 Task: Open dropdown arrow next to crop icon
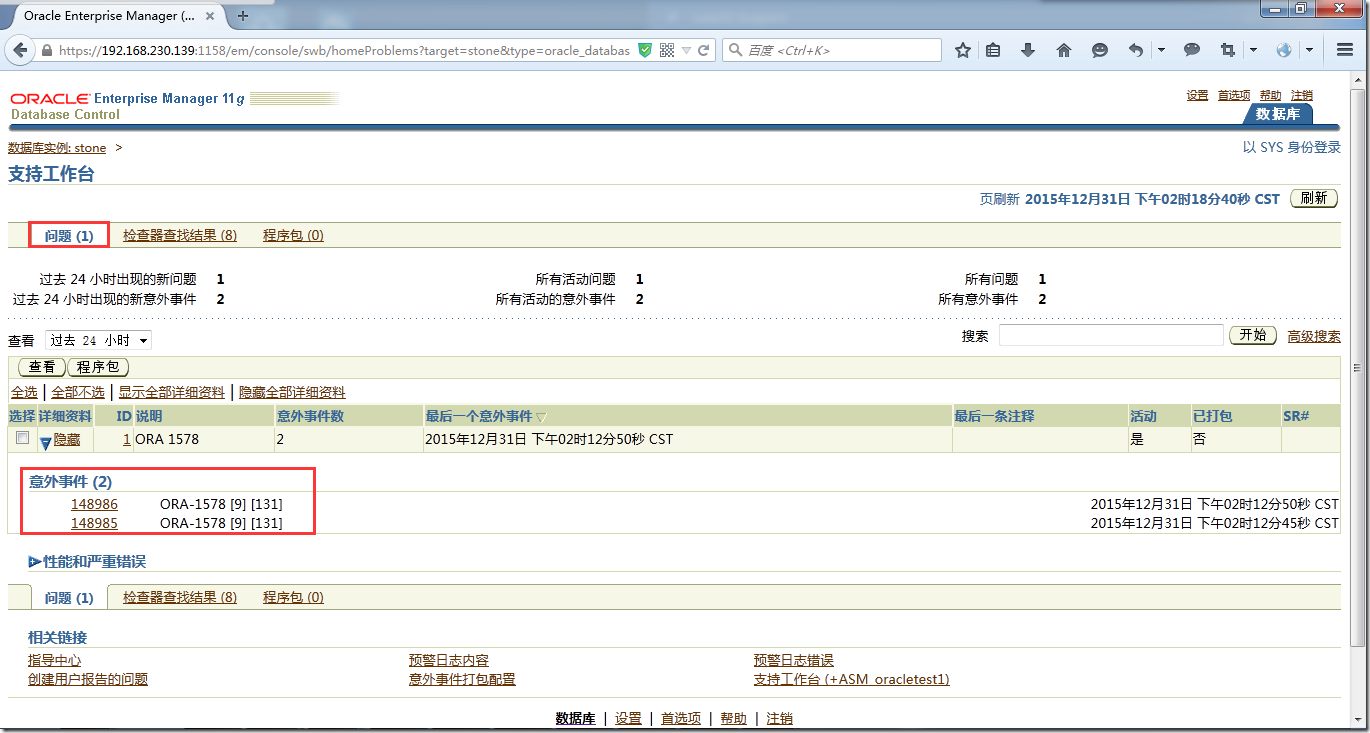(1254, 50)
